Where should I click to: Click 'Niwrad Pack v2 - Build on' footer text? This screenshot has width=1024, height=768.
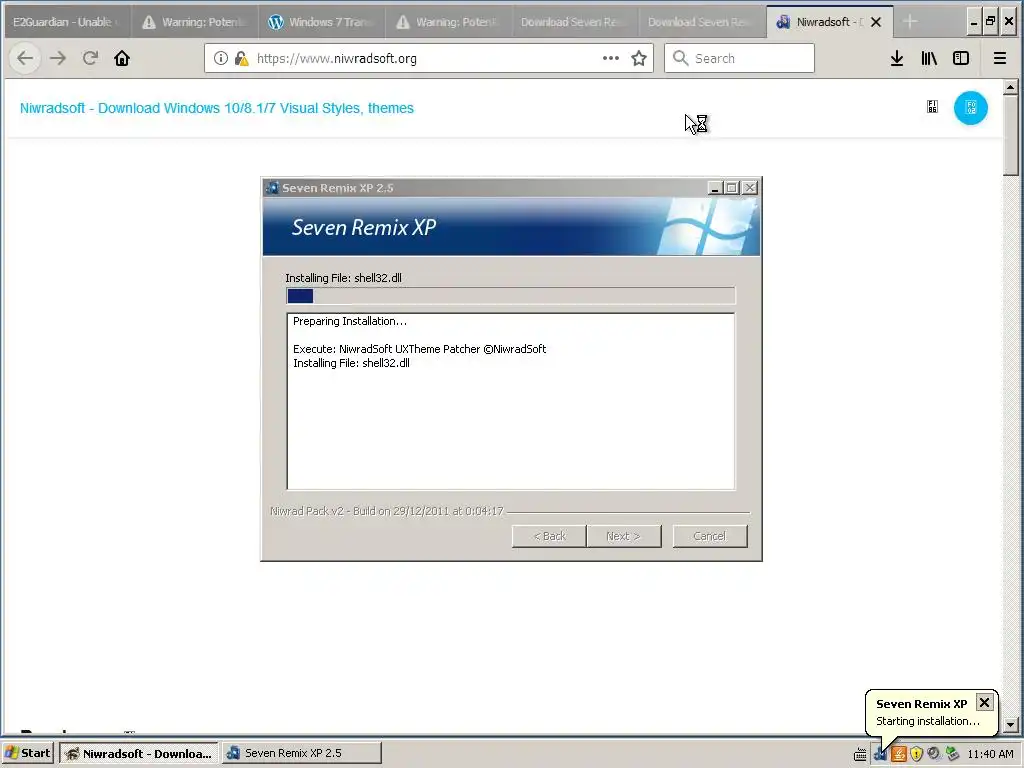387,511
